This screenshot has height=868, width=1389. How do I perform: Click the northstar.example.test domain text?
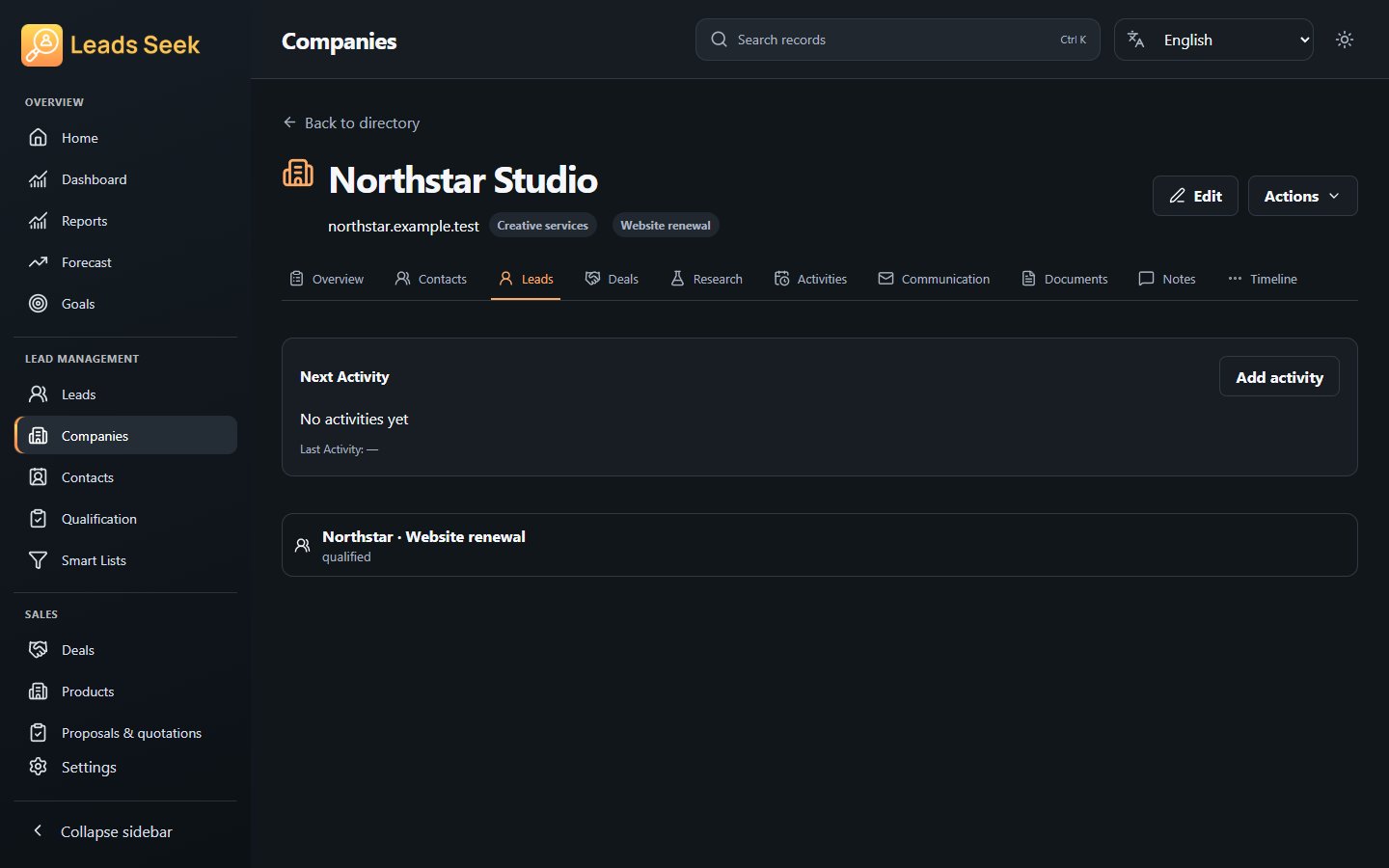pos(403,226)
